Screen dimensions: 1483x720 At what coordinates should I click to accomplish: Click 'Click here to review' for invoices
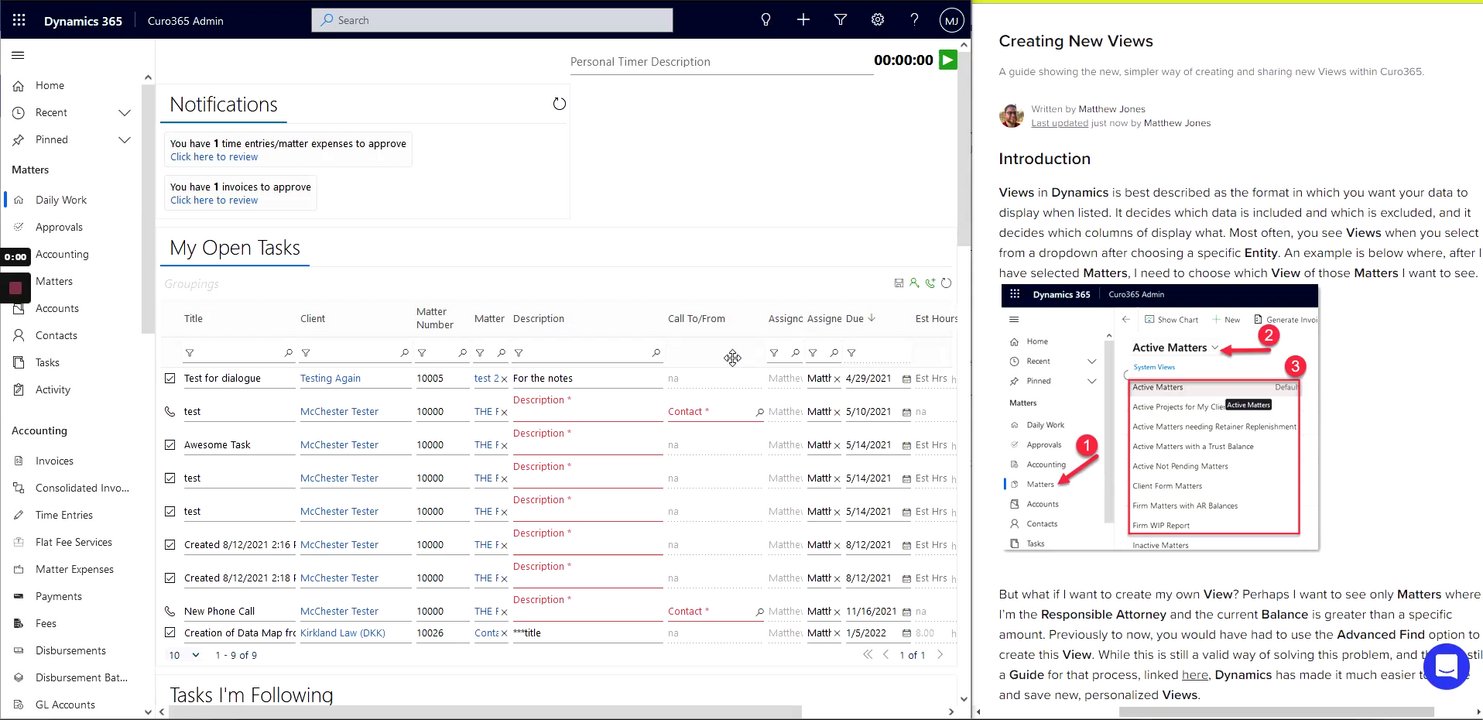[x=214, y=200]
